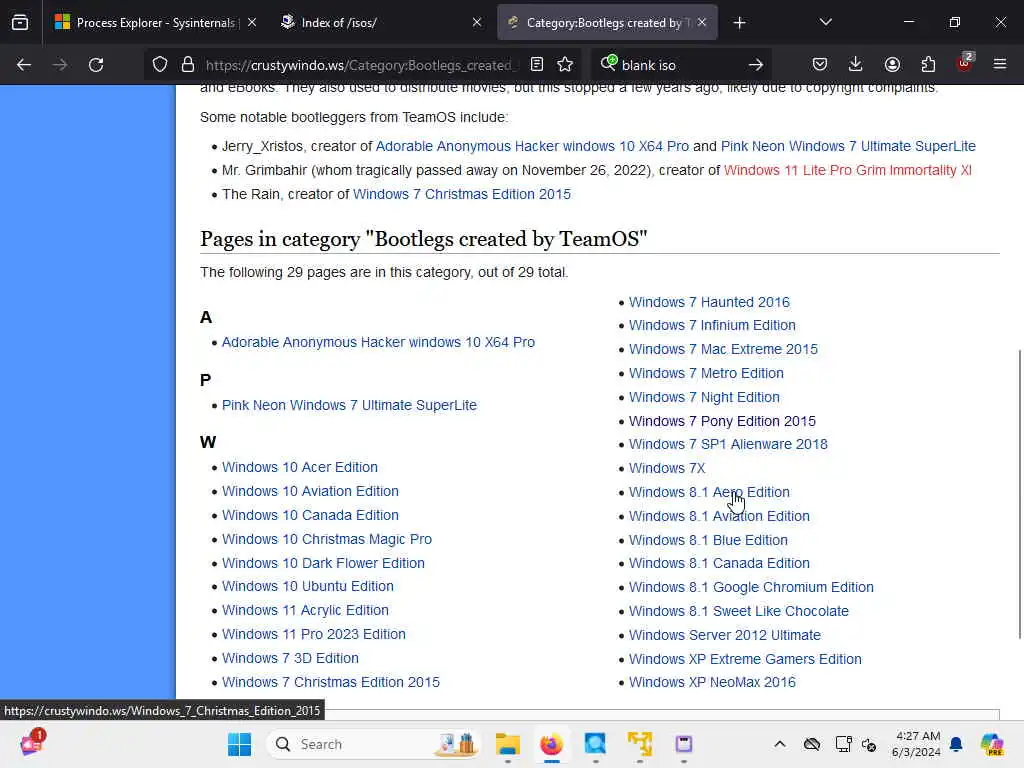1024x768 pixels.
Task: Open Windows 10 Acer Edition page
Action: click(300, 467)
